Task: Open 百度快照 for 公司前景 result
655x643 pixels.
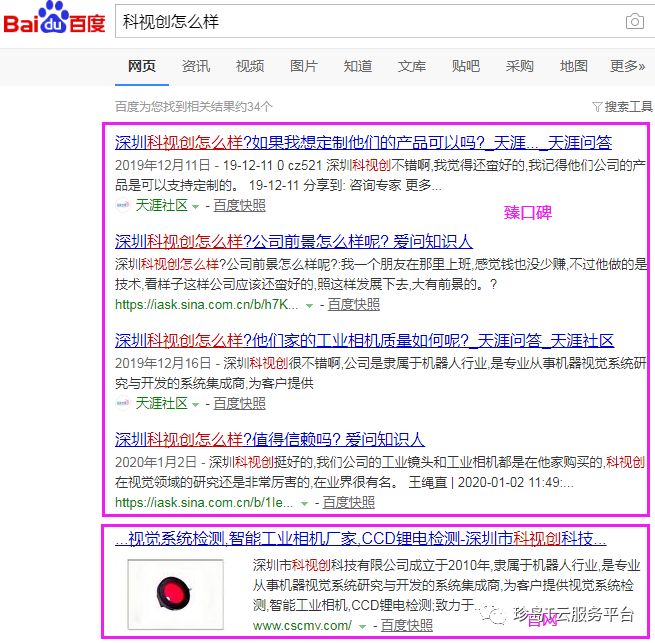Action: click(353, 305)
